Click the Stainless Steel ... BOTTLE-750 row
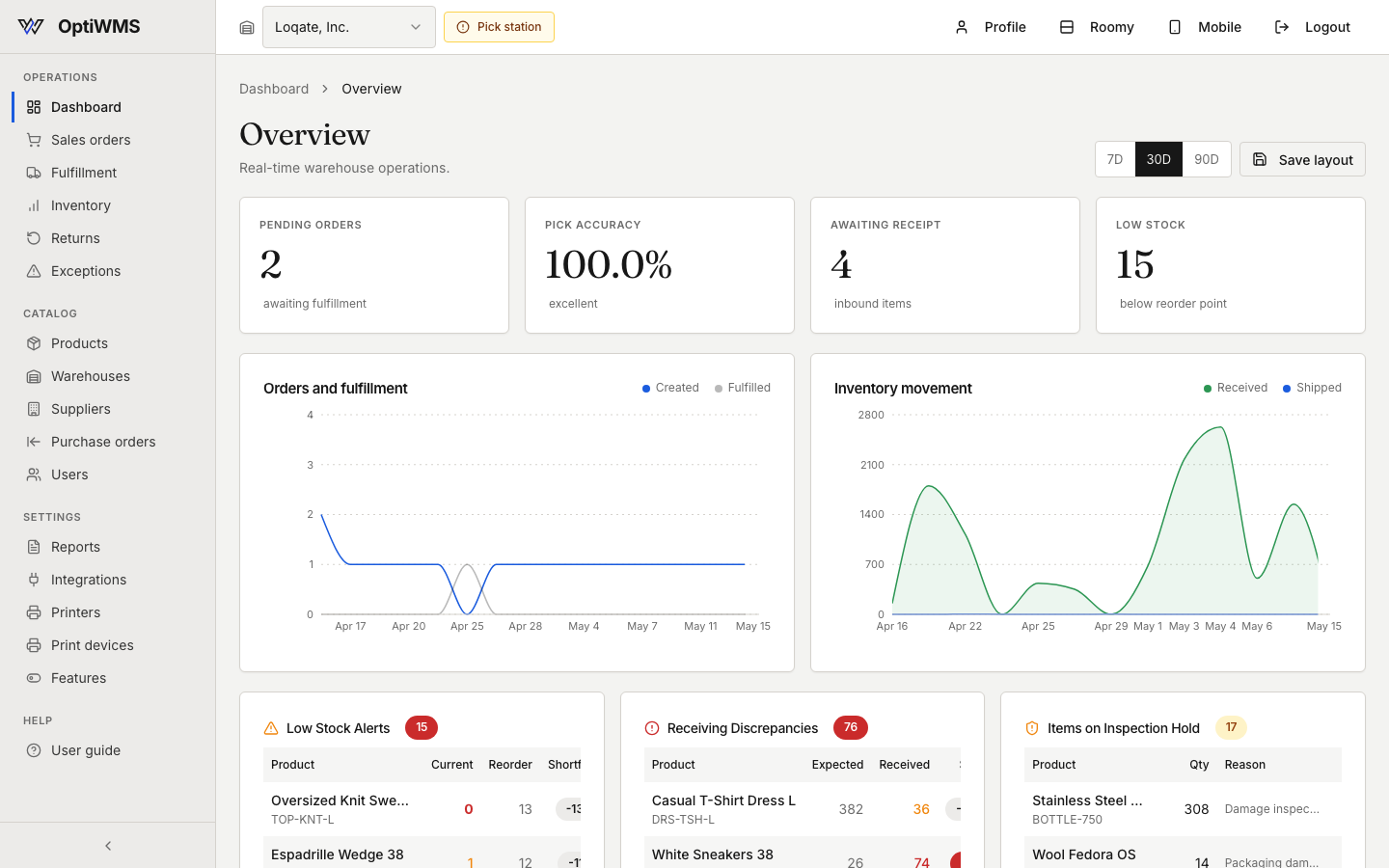Viewport: 1389px width, 868px height. 1183,809
